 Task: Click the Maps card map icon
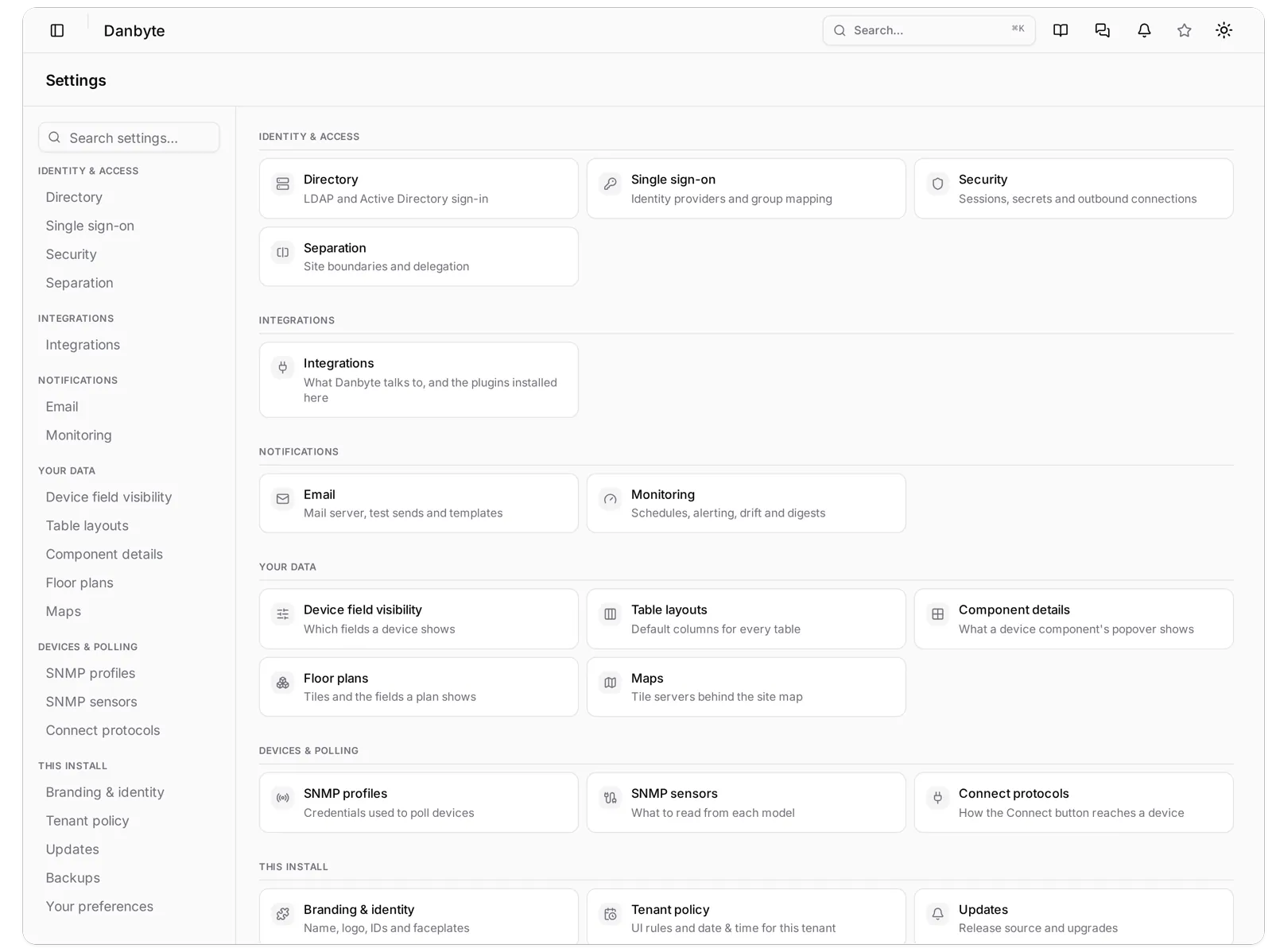[x=611, y=683]
